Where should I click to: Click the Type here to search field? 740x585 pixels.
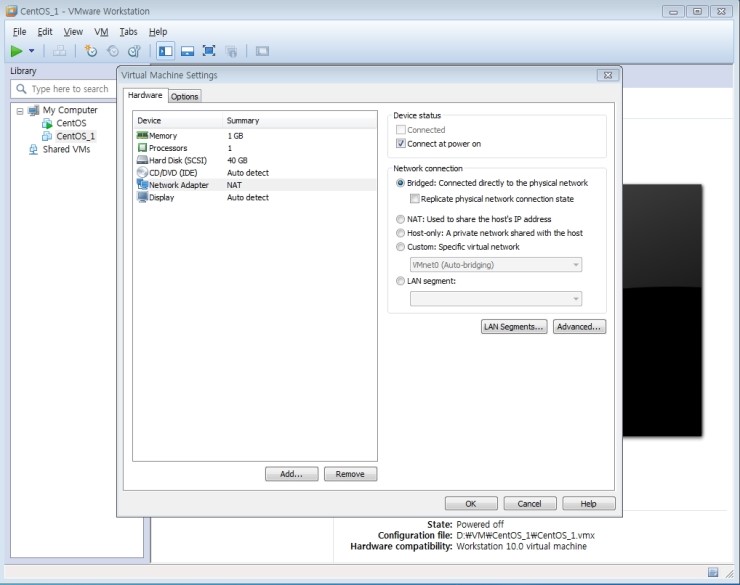point(68,89)
